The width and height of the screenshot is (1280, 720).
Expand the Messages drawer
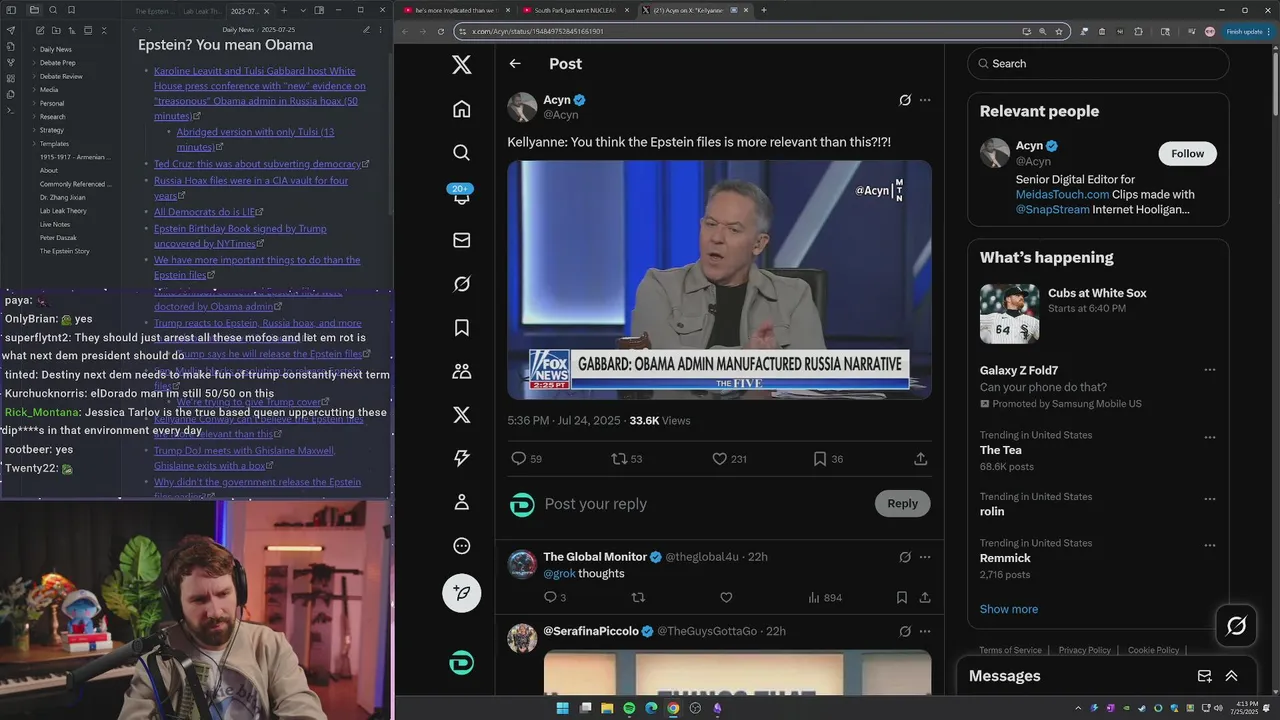click(x=1231, y=676)
